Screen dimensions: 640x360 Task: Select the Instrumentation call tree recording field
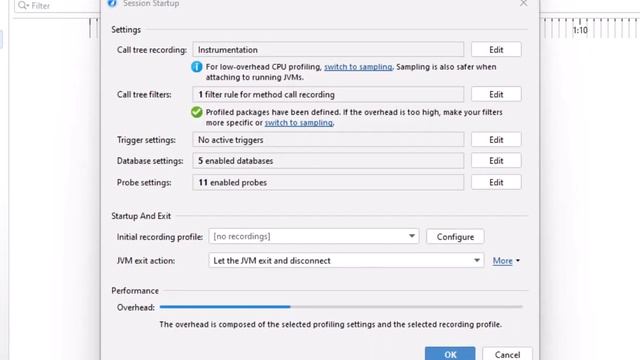tap(328, 50)
